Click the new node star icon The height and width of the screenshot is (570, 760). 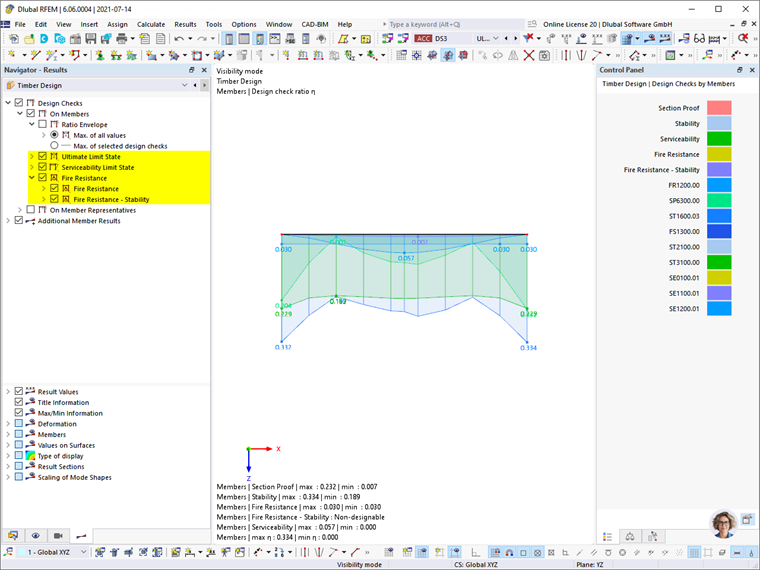pyautogui.click(x=12, y=56)
